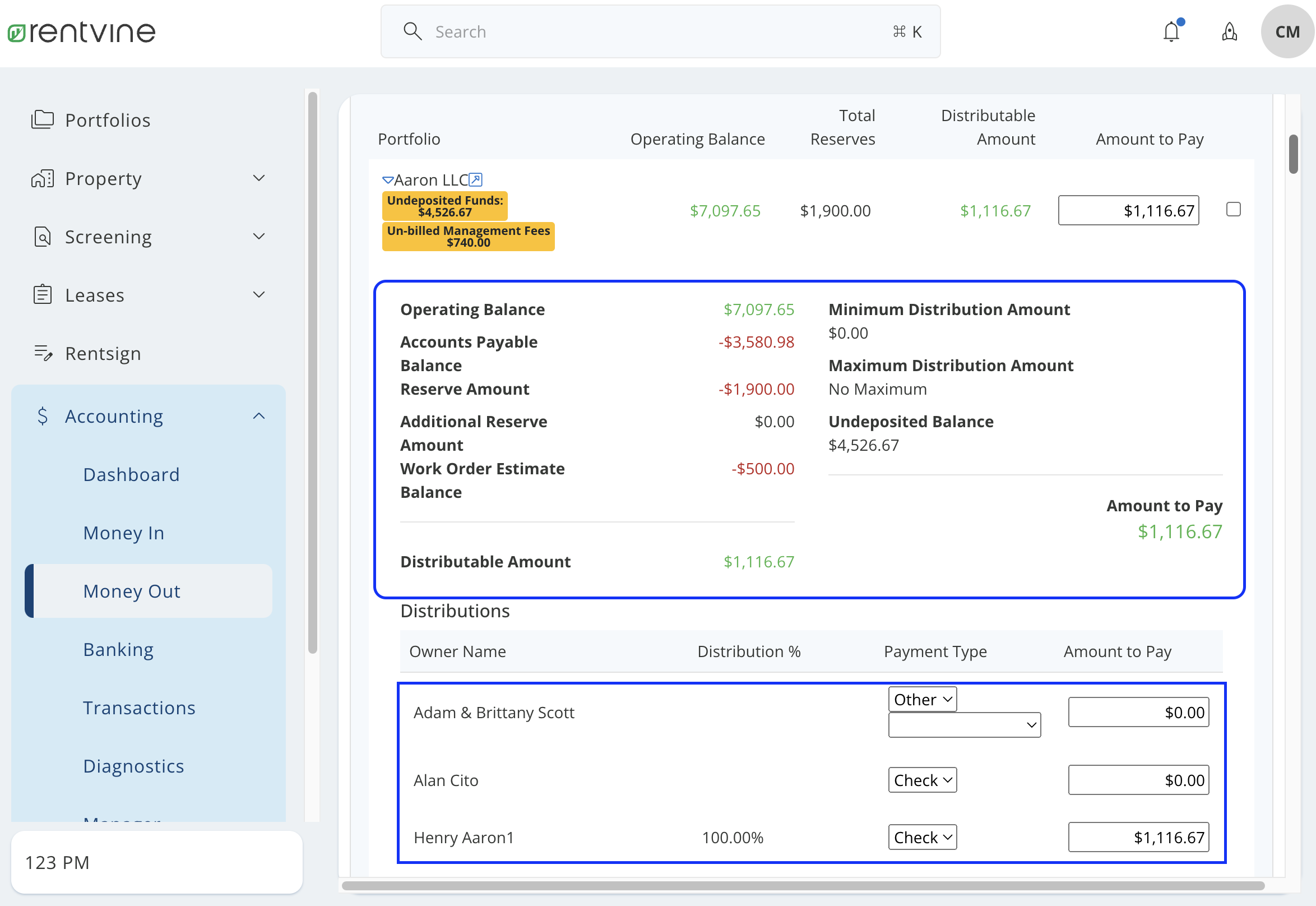Open the CM user avatar menu
1316x906 pixels.
[x=1286, y=32]
